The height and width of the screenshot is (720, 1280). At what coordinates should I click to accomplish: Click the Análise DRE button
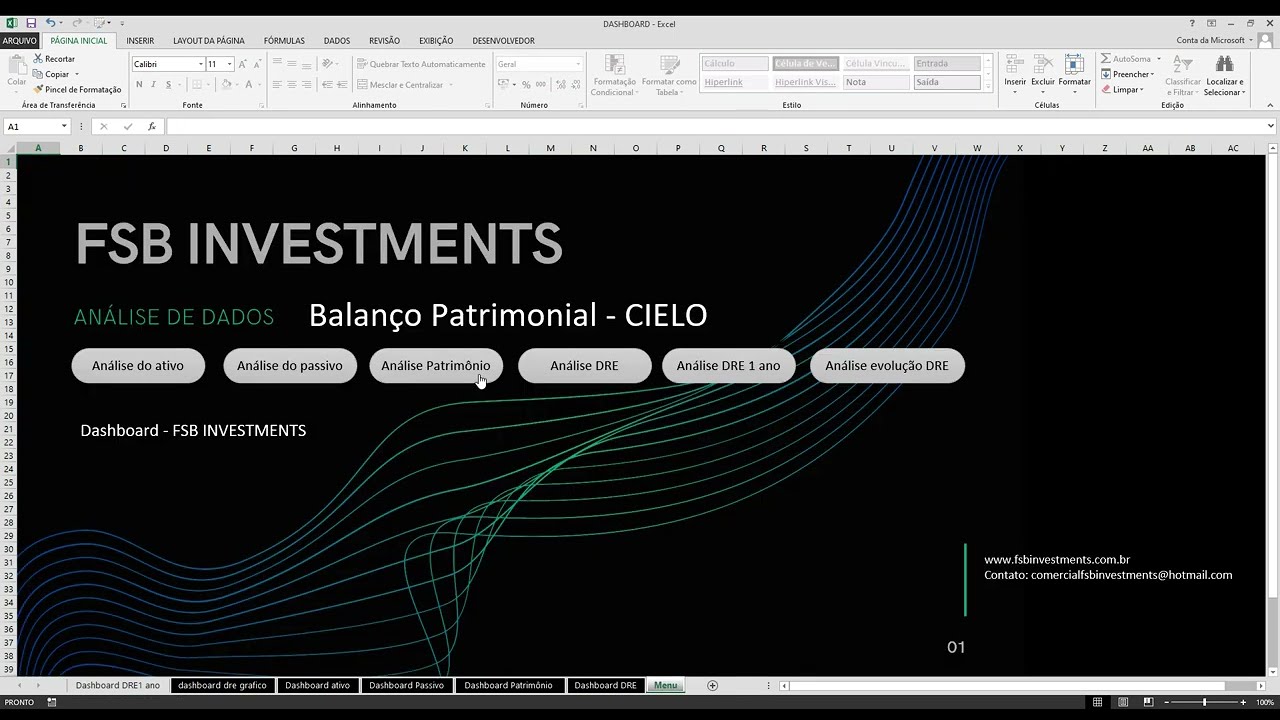coord(584,366)
